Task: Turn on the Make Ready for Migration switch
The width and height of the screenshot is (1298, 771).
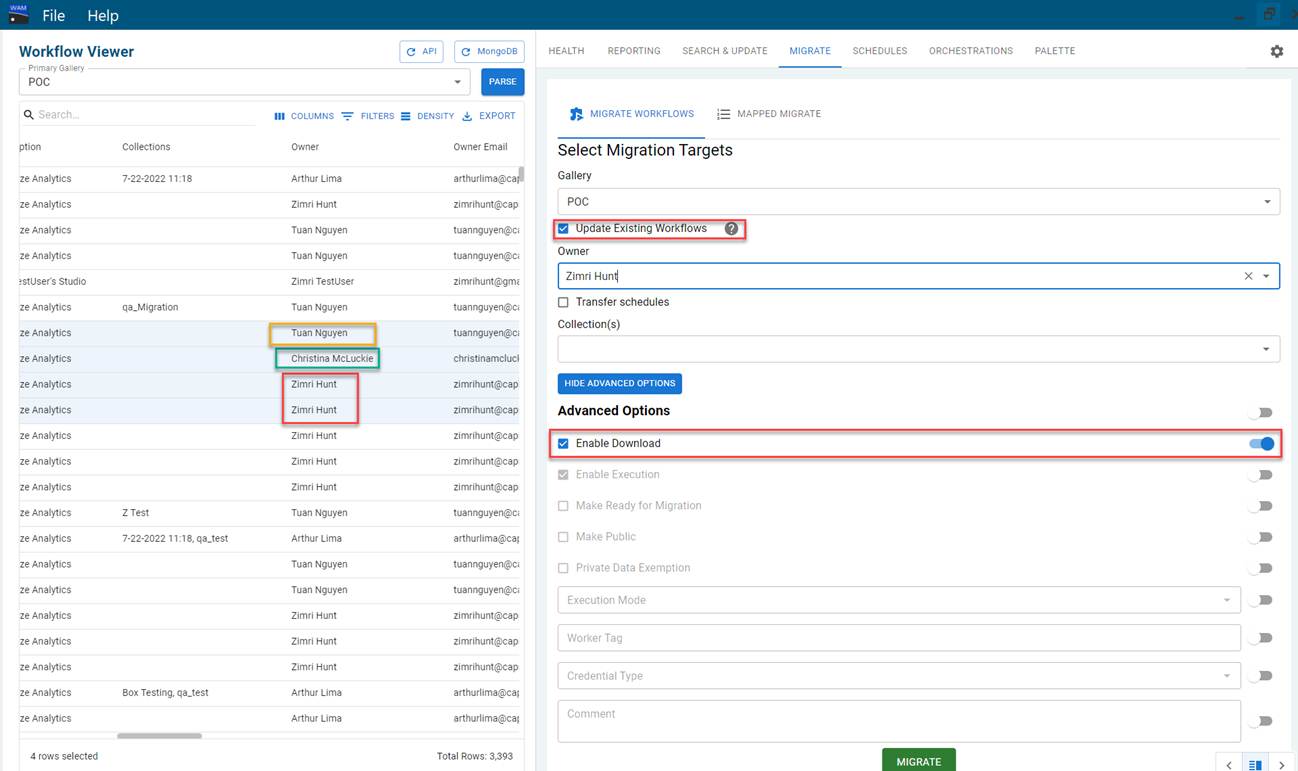Action: (x=1263, y=506)
